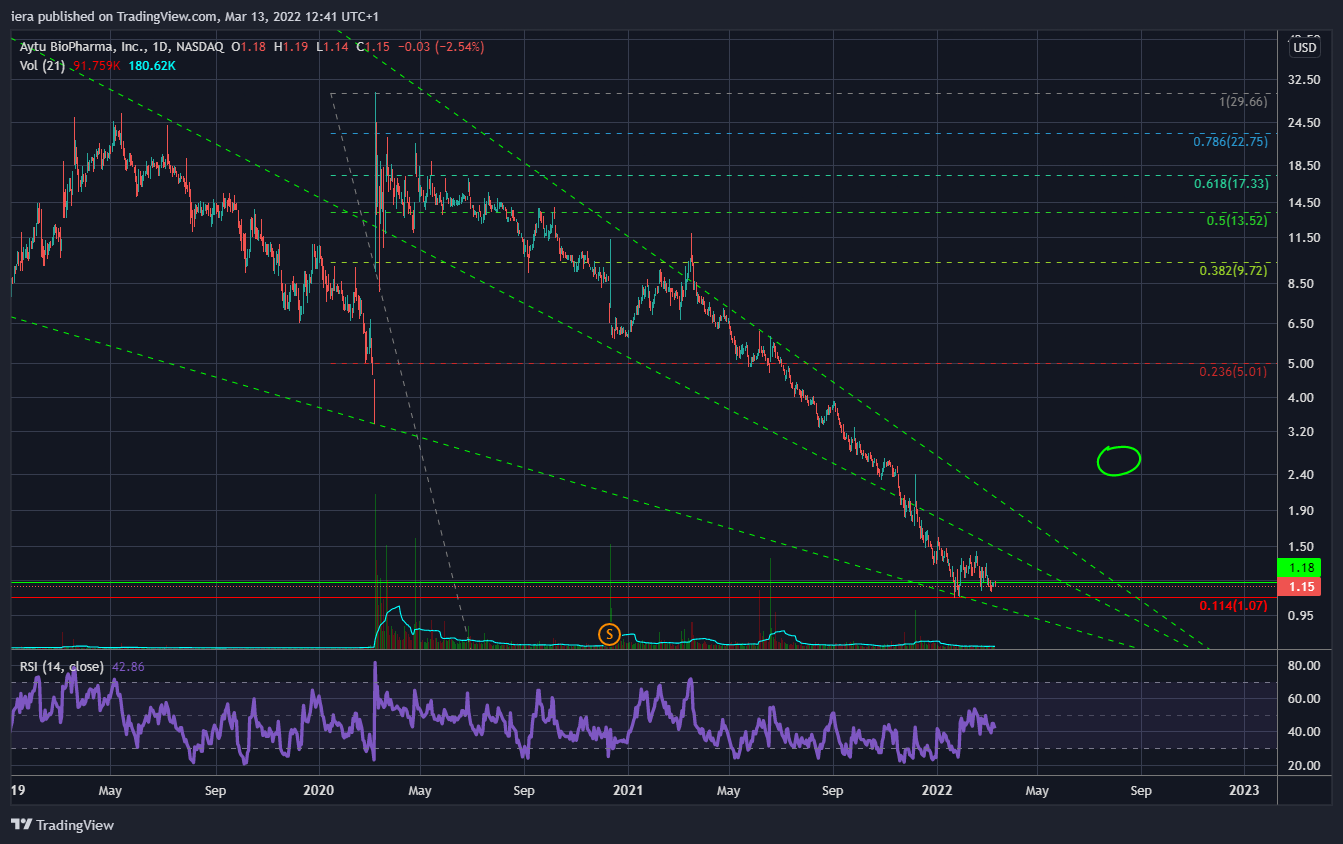This screenshot has width=1343, height=844.
Task: Click the 2022 time axis label
Action: click(937, 790)
